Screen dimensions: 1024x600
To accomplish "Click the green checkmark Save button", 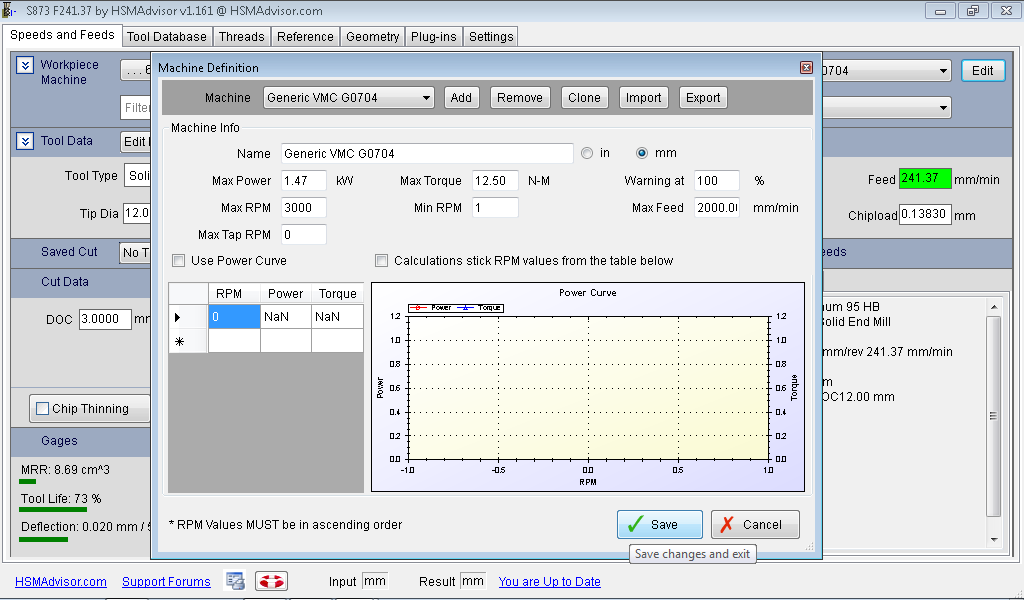I will [x=659, y=524].
